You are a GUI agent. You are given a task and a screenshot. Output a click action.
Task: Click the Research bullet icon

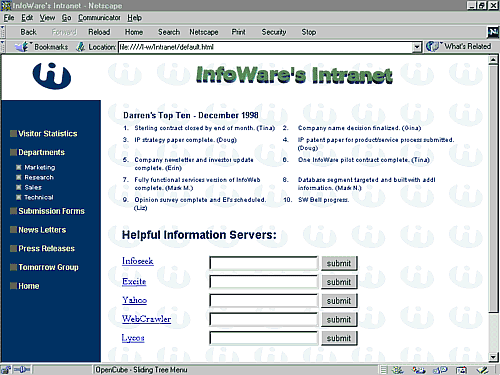19,177
